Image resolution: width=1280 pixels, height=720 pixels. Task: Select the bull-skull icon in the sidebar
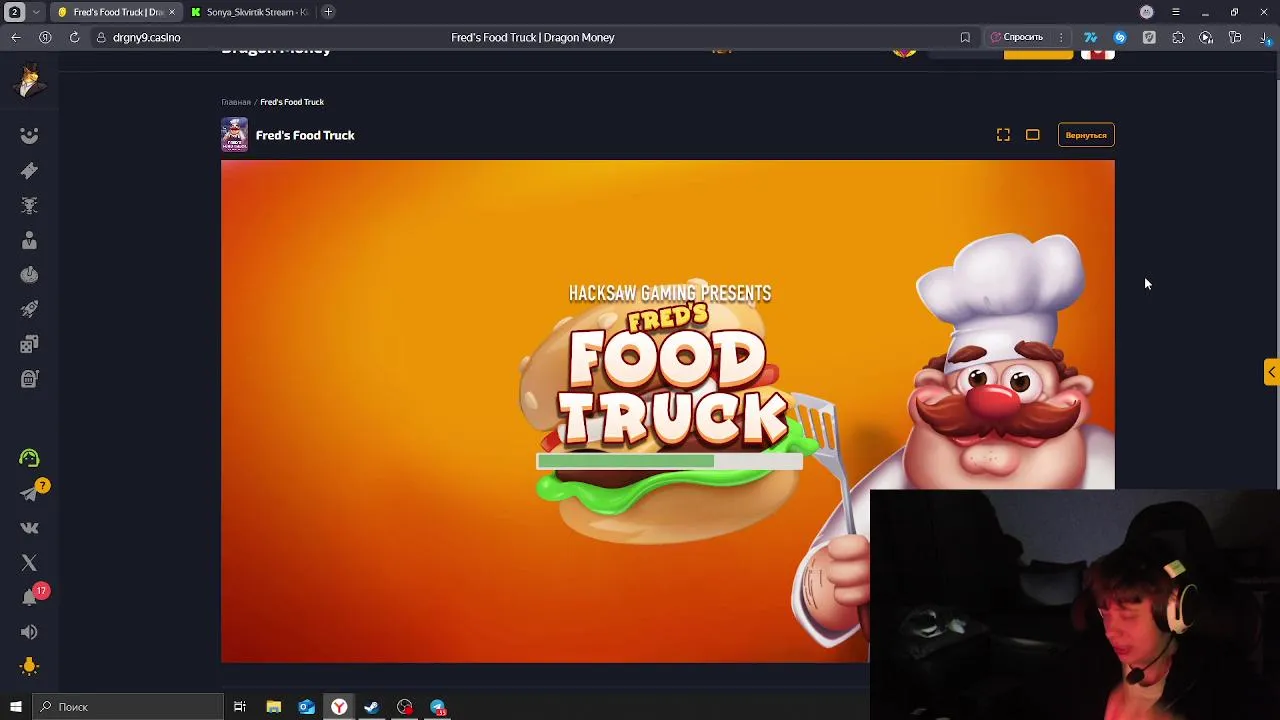tap(29, 205)
